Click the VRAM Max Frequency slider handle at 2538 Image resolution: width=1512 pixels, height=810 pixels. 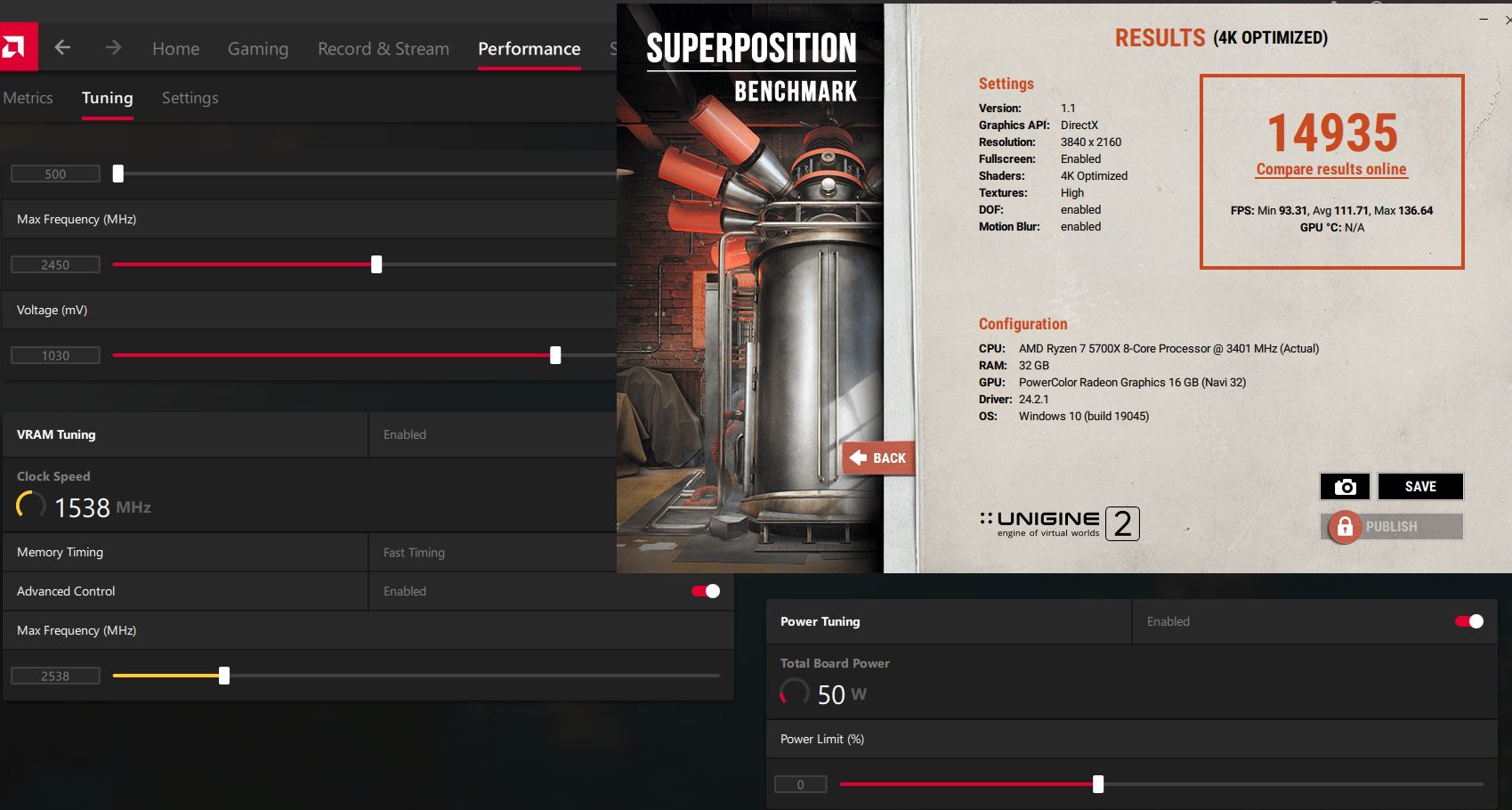click(x=224, y=676)
